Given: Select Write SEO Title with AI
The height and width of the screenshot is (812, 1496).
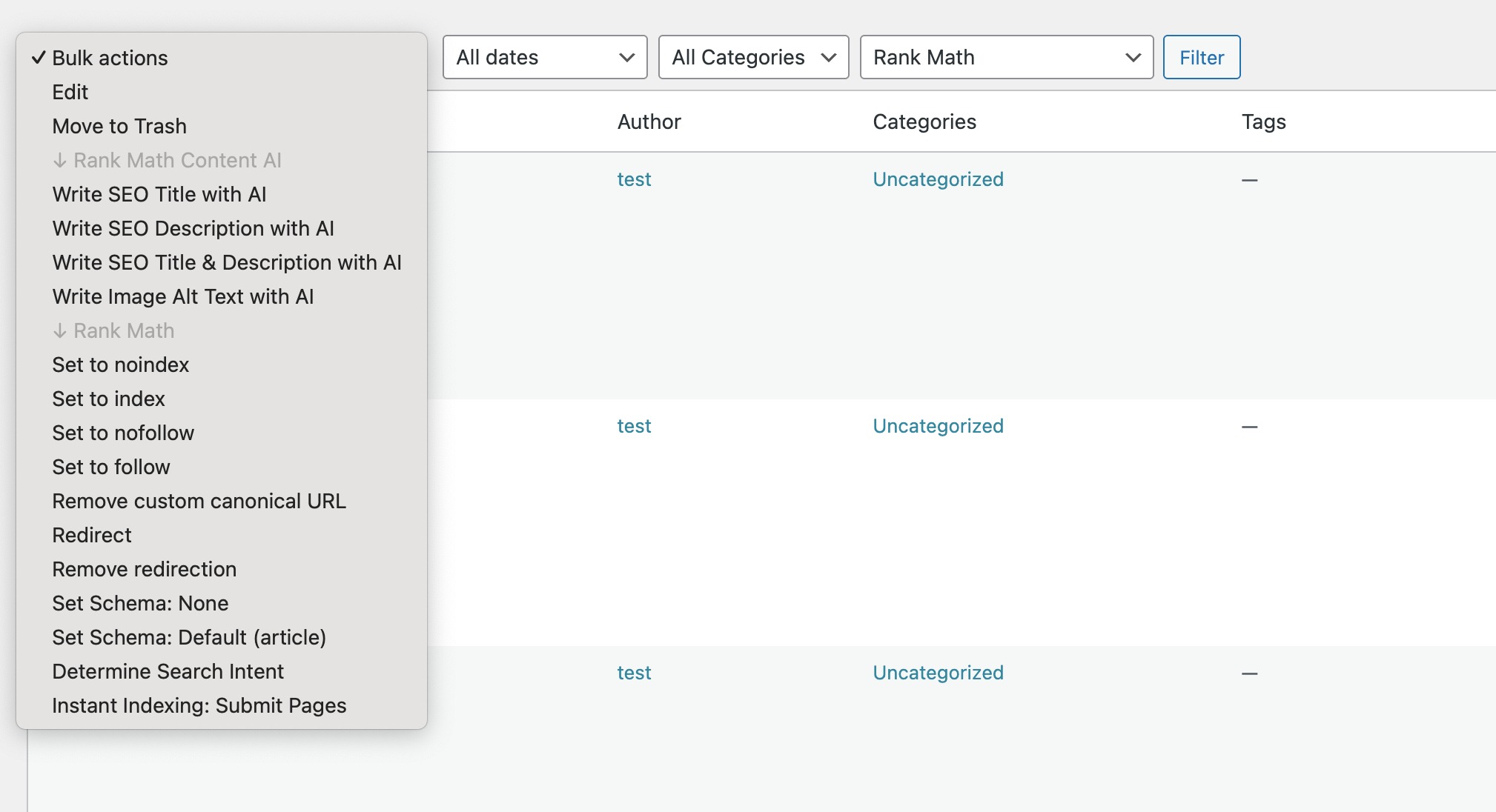Looking at the screenshot, I should 159,194.
